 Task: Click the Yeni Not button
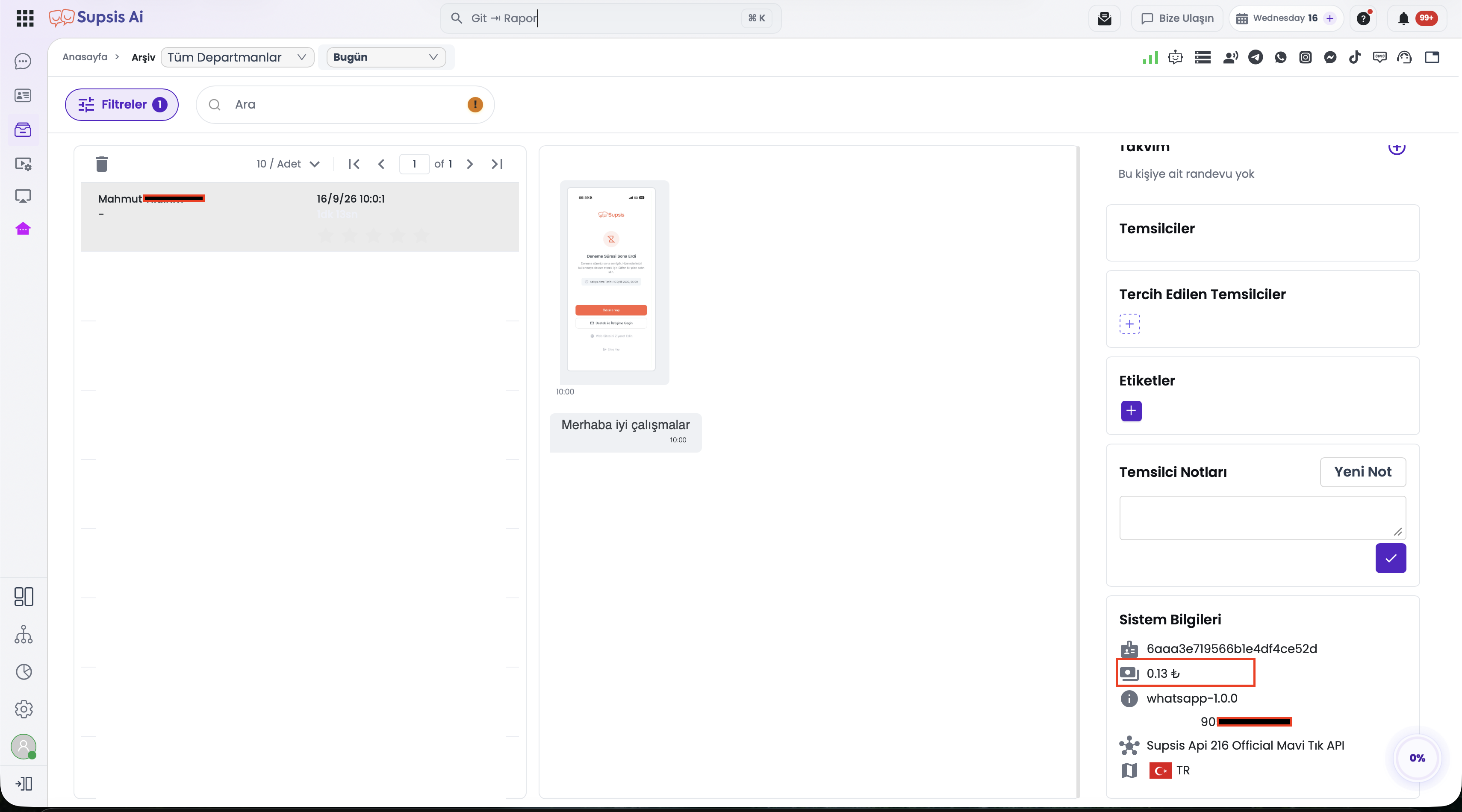click(x=1363, y=472)
